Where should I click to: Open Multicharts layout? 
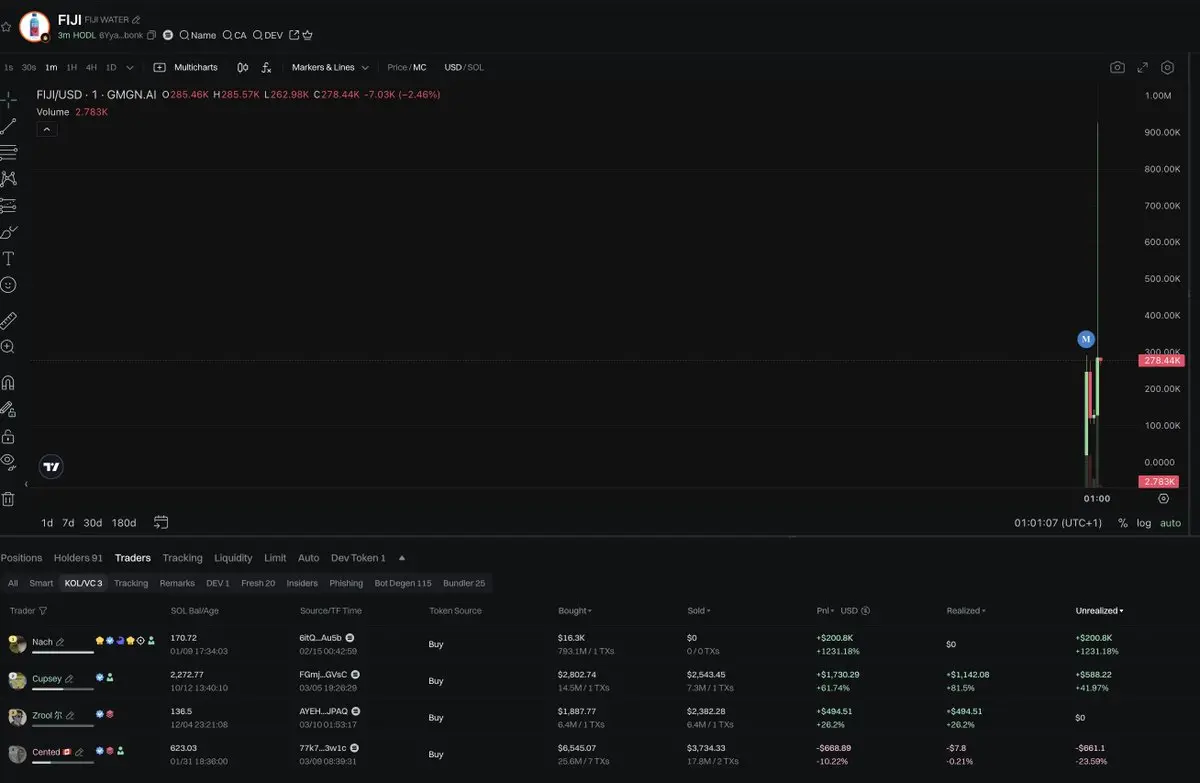(185, 67)
